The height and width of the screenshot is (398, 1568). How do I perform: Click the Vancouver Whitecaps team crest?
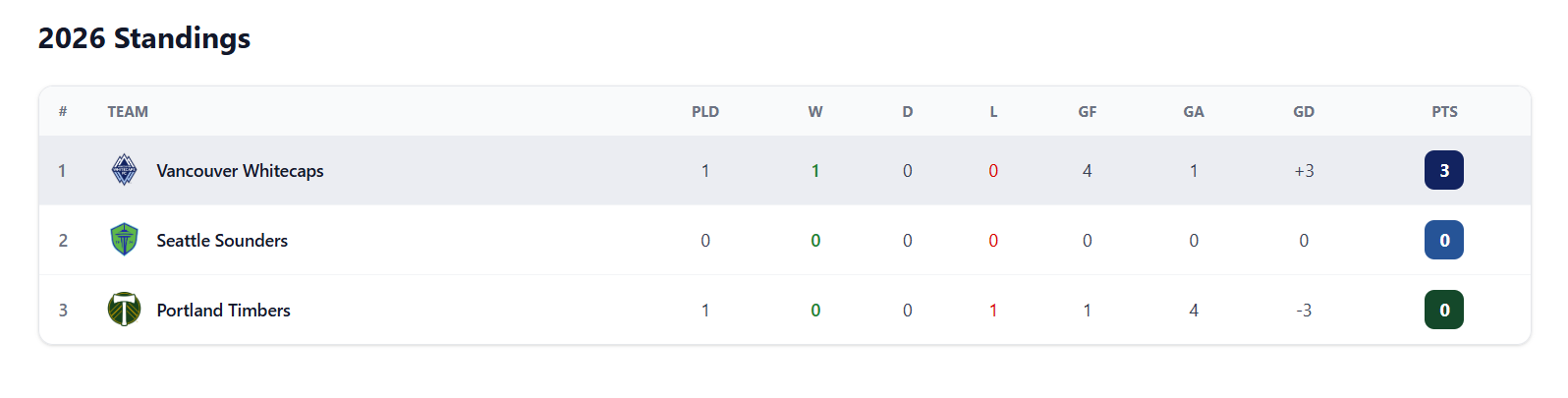124,170
